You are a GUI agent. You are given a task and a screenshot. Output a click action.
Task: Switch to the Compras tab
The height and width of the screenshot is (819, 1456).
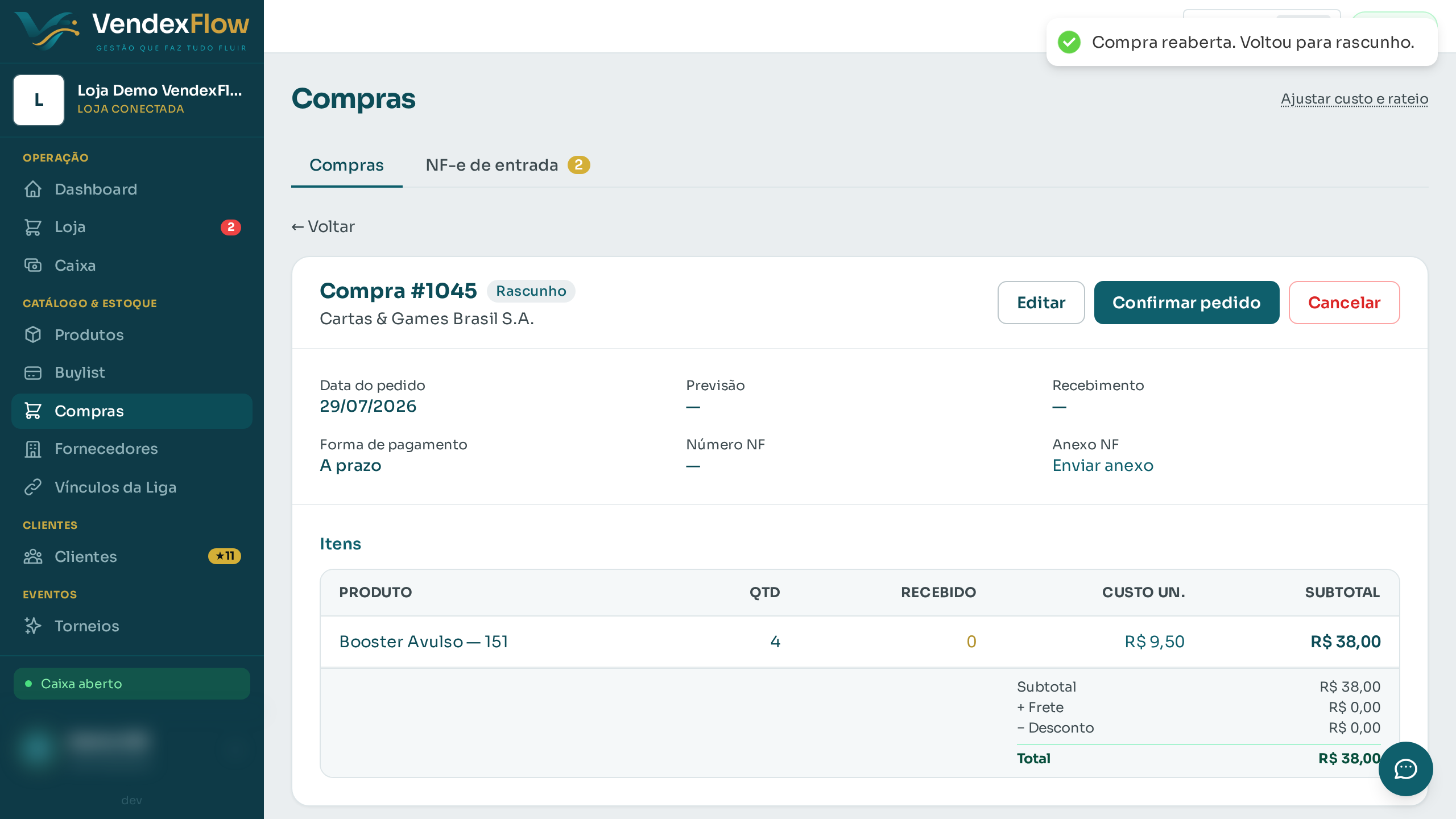pos(346,165)
